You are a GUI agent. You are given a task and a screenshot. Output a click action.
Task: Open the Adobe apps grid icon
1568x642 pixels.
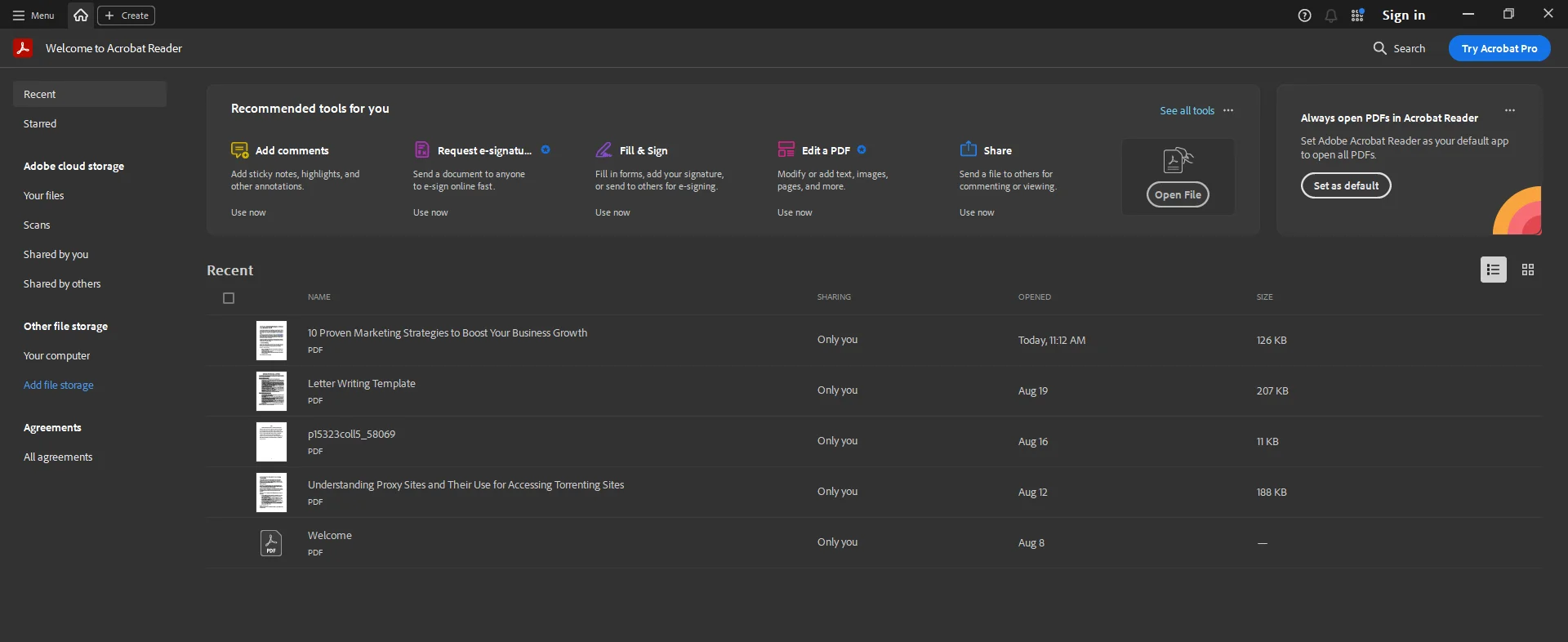coord(1357,16)
